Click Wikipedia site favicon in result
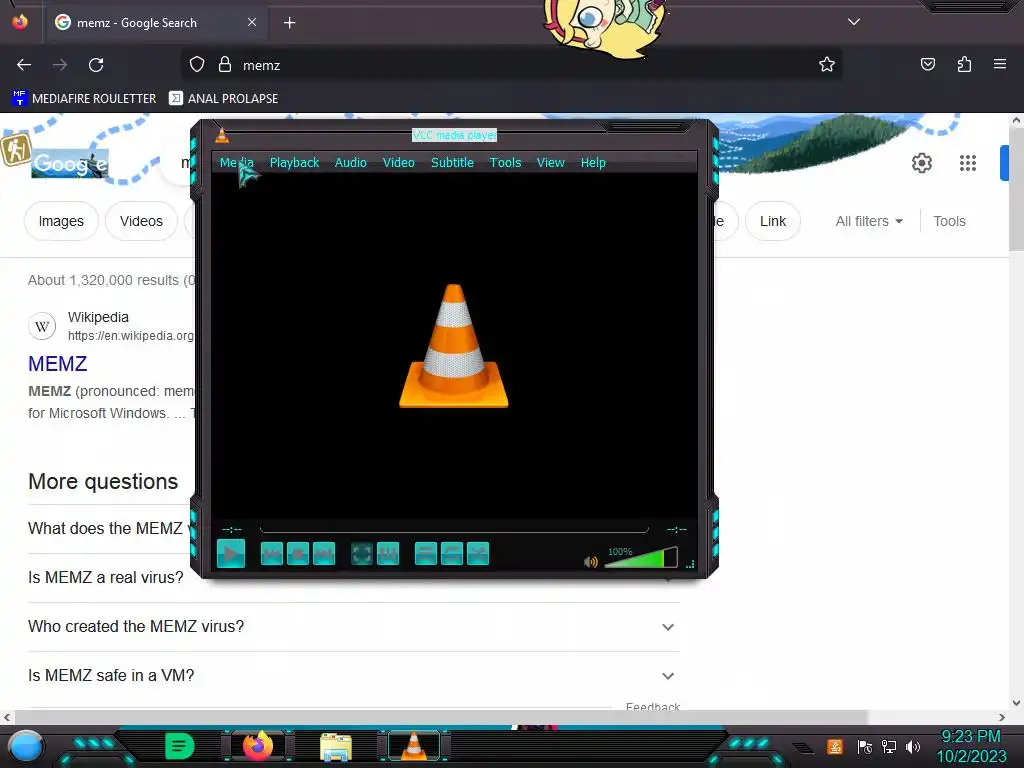Screen dimensions: 1024x768 (x=42, y=326)
